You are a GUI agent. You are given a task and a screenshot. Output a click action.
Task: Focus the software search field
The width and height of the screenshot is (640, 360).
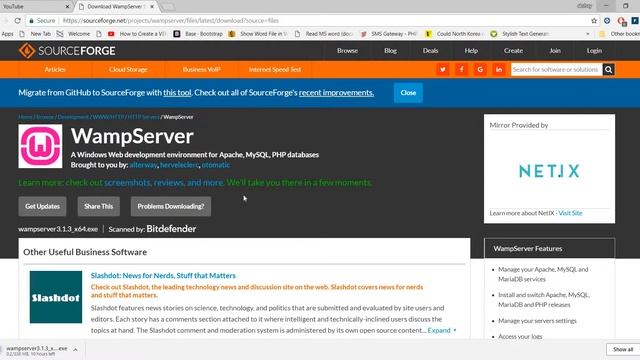556,70
